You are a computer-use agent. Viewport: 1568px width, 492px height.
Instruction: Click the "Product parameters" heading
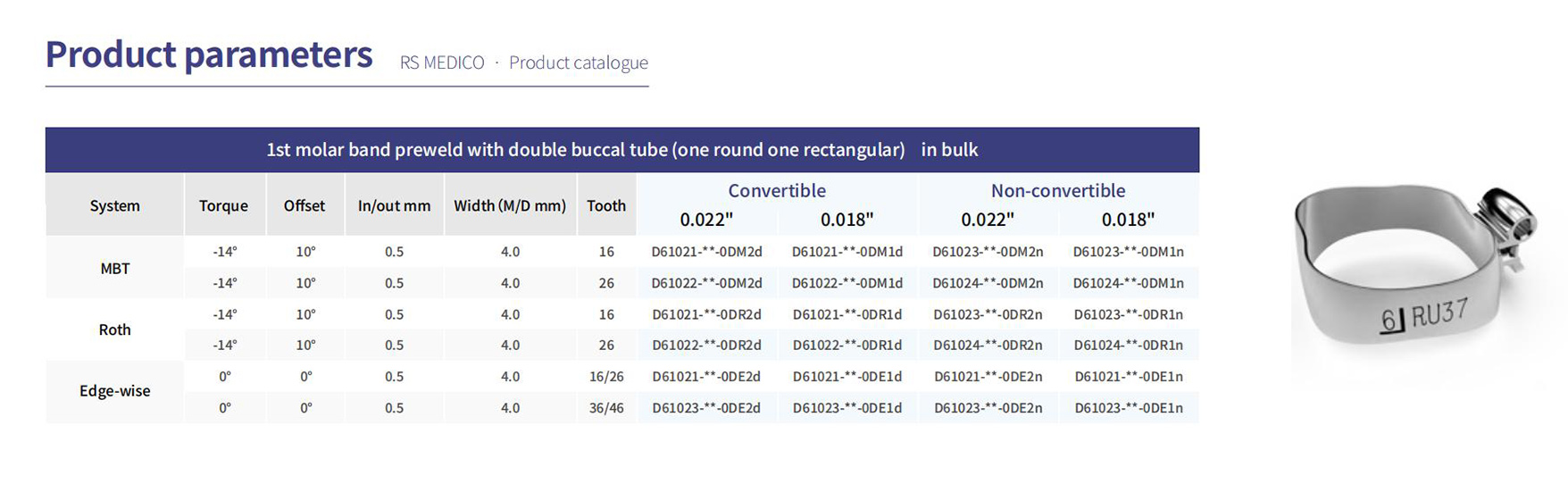point(209,54)
